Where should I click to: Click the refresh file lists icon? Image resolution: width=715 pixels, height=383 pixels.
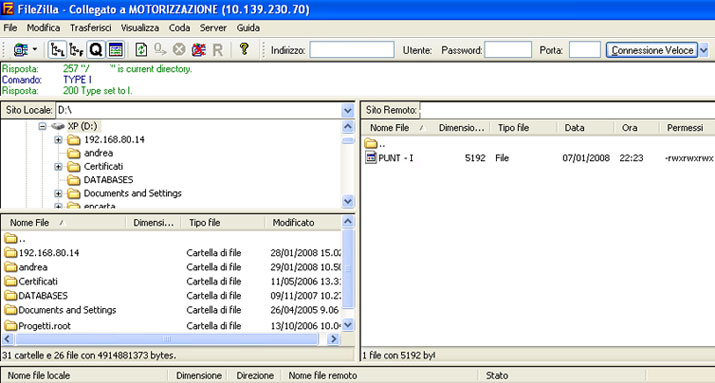click(x=141, y=49)
